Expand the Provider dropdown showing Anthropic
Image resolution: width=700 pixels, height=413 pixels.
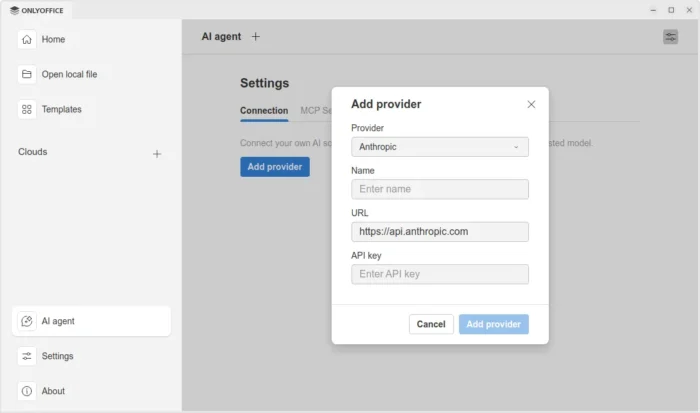click(x=439, y=147)
